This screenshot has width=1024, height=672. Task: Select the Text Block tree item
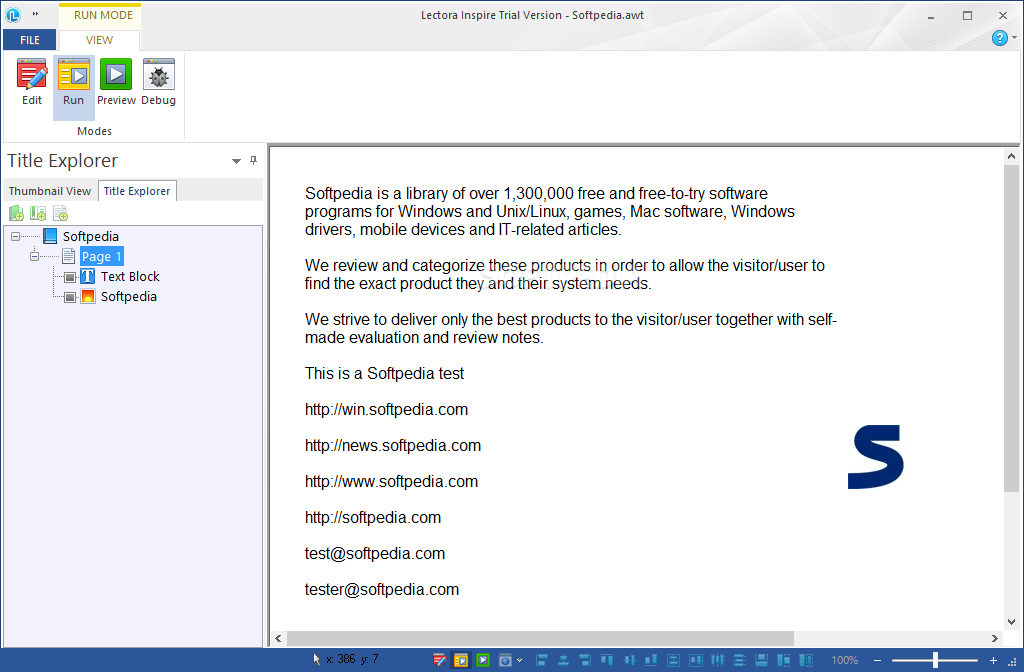coord(130,277)
